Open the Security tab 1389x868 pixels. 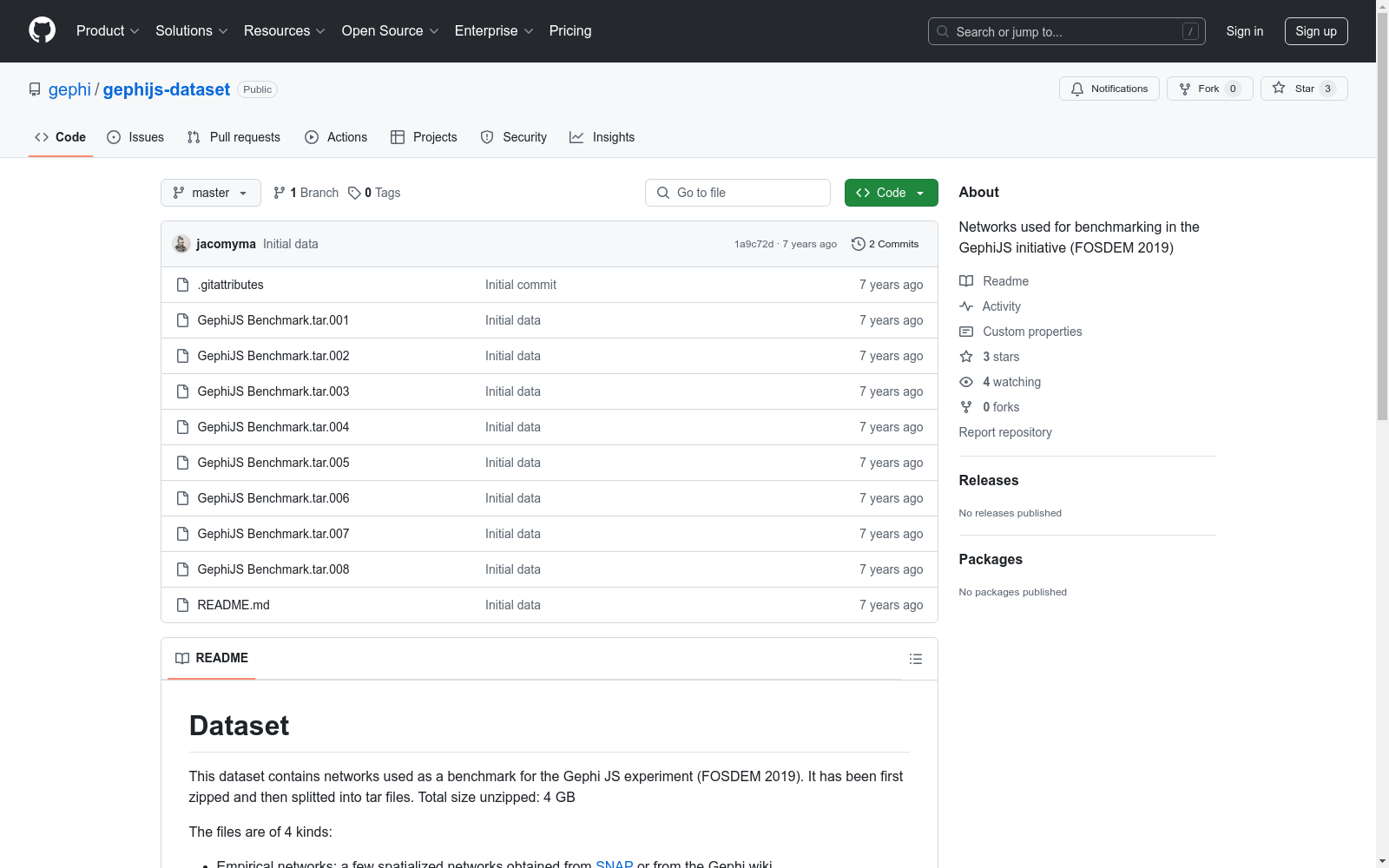click(x=514, y=137)
